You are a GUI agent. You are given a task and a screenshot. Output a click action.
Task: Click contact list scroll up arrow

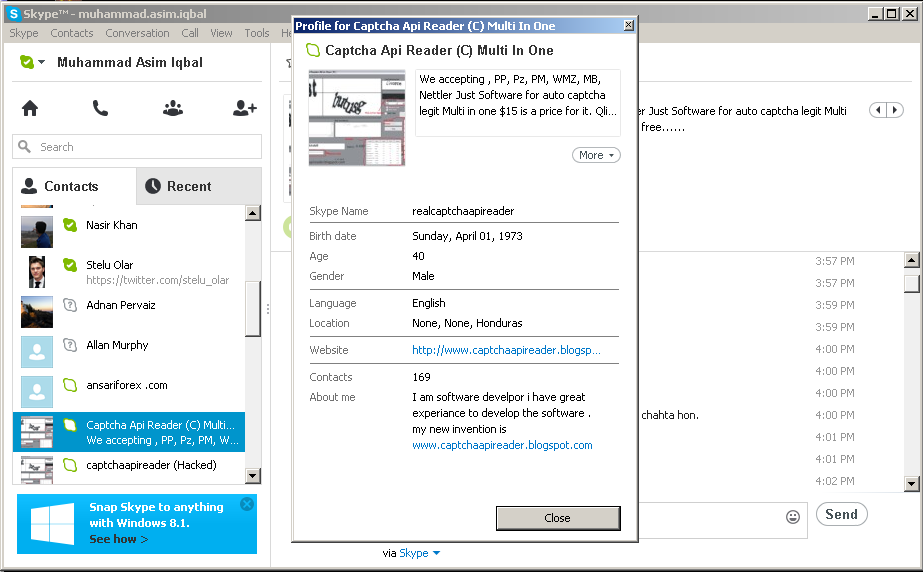point(253,213)
